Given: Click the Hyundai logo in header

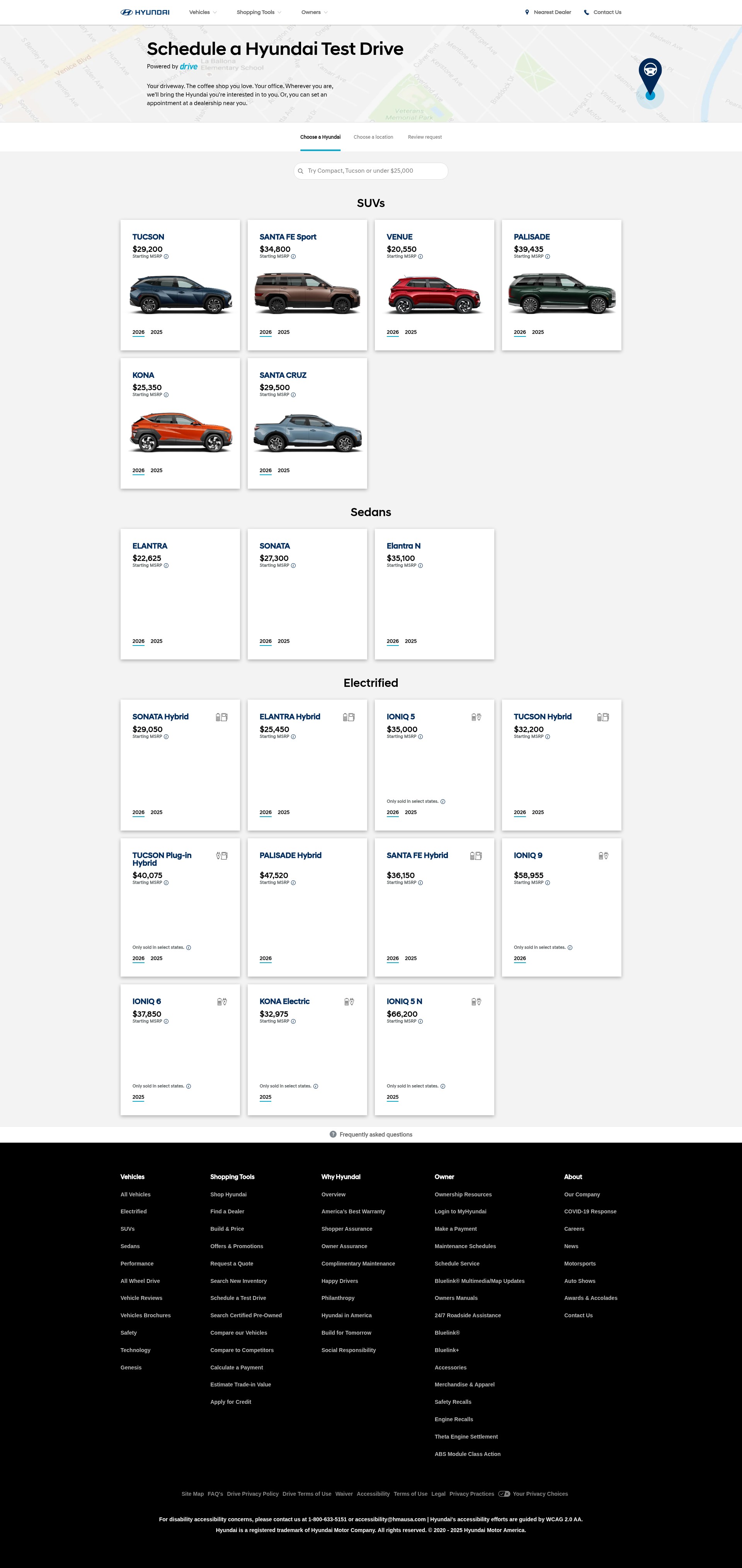Looking at the screenshot, I should pos(145,12).
